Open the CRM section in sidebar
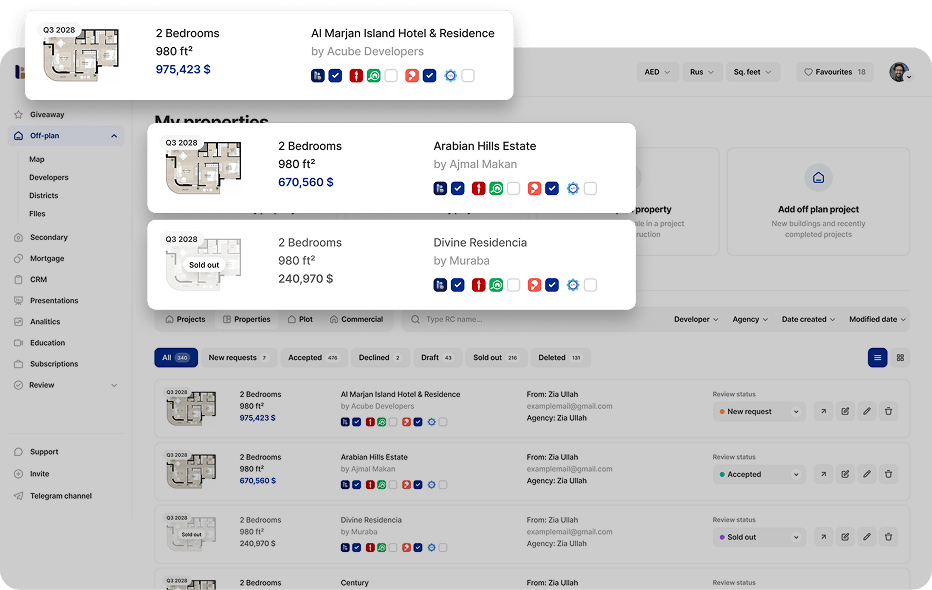 point(38,279)
